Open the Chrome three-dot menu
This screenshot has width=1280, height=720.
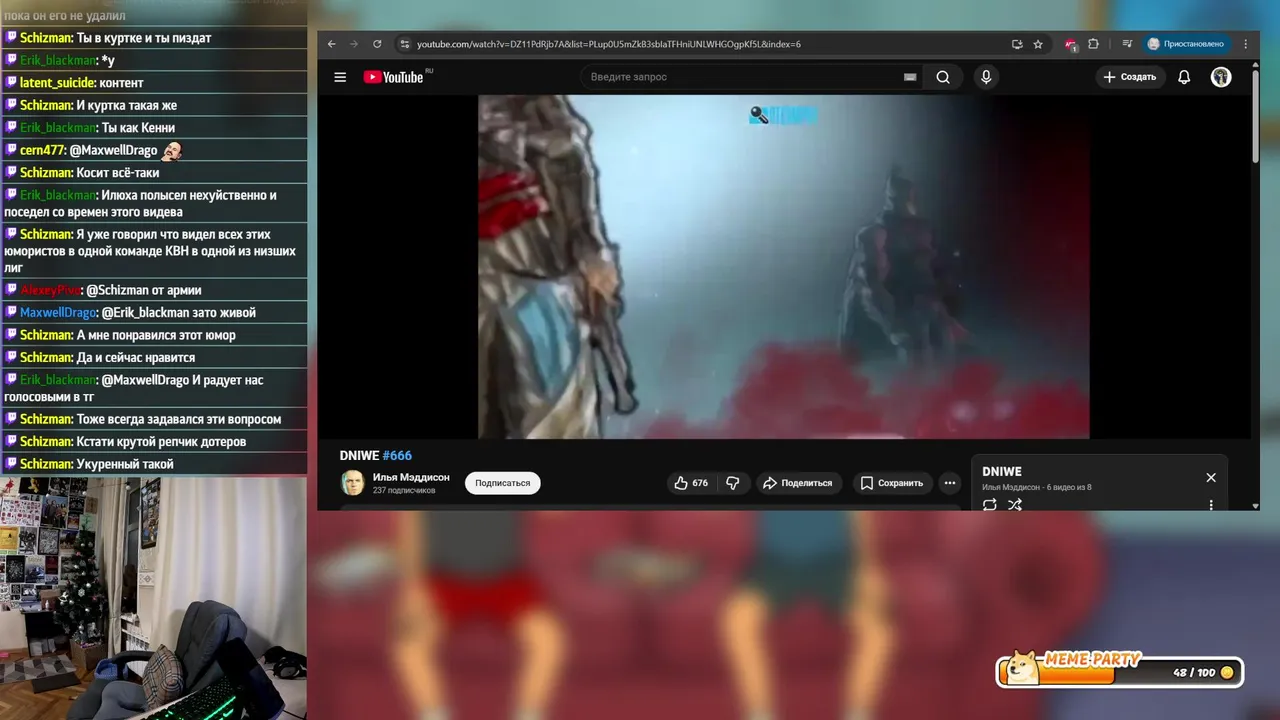pyautogui.click(x=1245, y=44)
